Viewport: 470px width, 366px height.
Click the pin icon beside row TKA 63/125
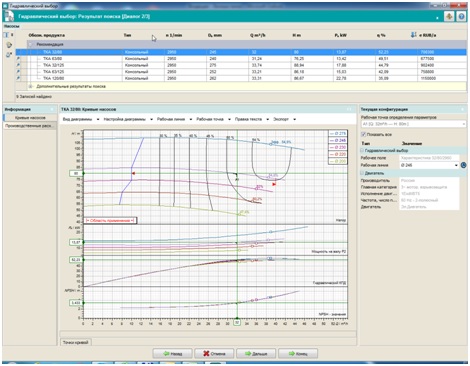coord(18,72)
